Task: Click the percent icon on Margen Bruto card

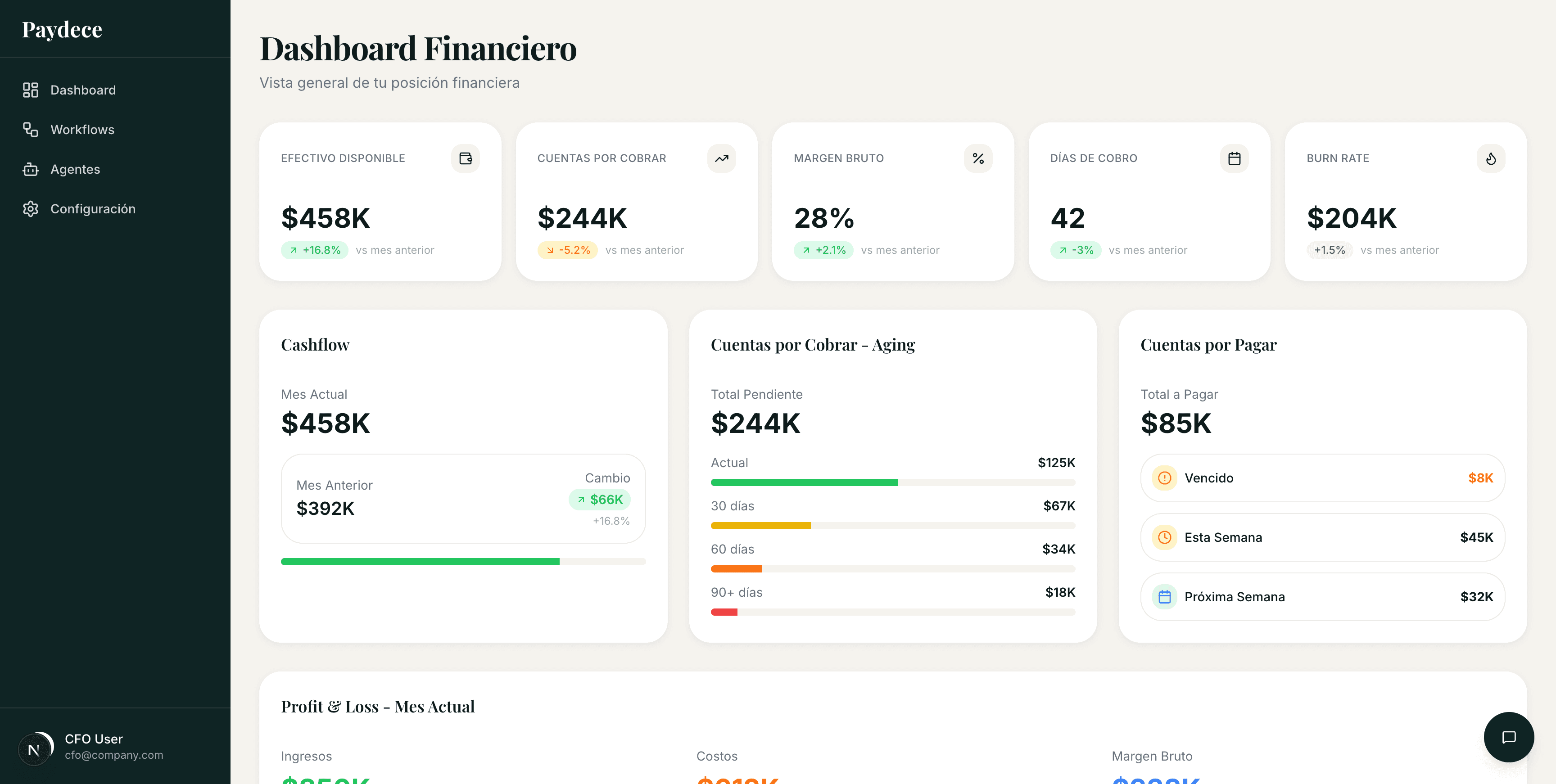Action: click(977, 158)
